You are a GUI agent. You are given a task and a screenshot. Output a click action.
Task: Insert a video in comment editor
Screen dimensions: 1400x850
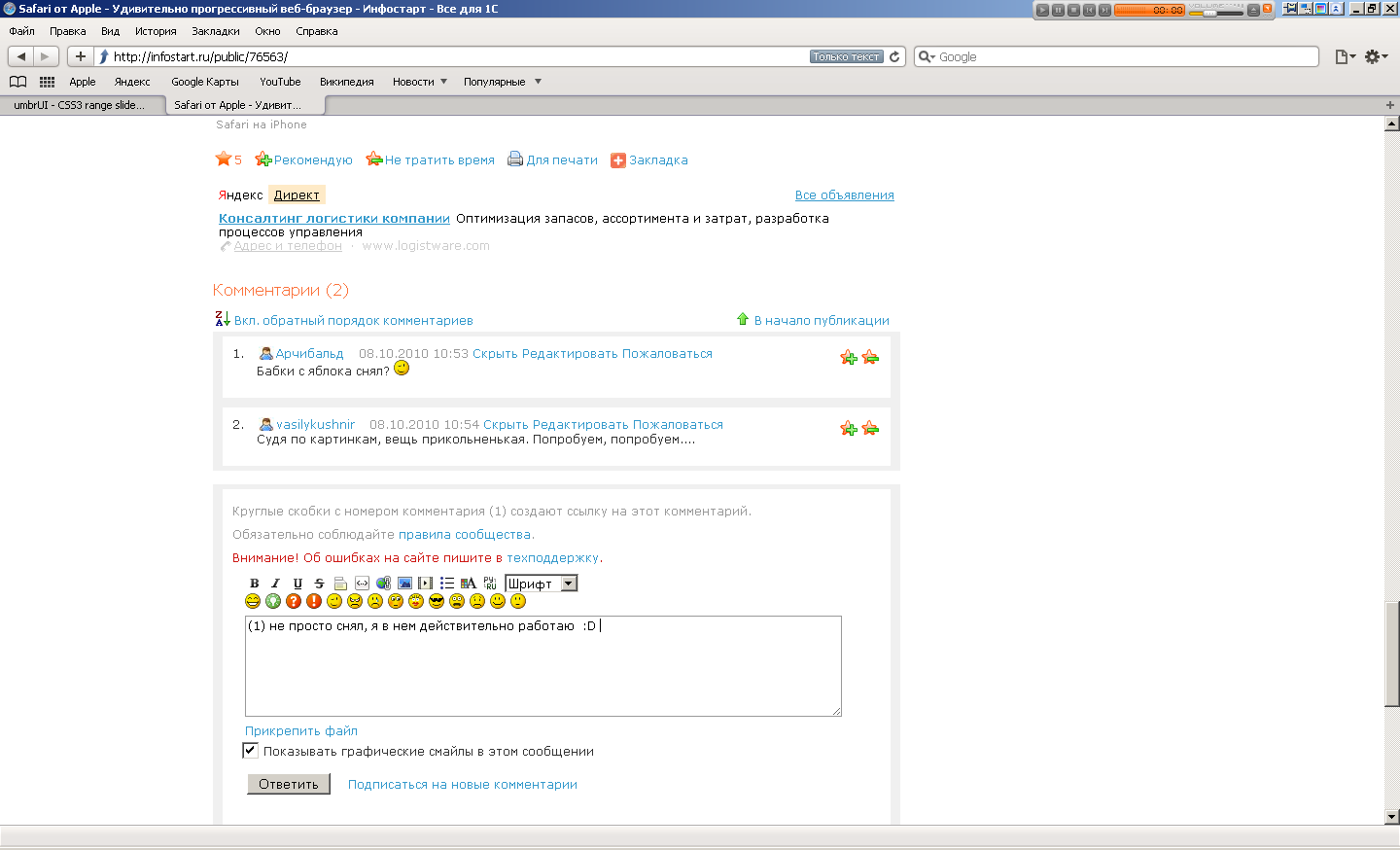(x=426, y=584)
